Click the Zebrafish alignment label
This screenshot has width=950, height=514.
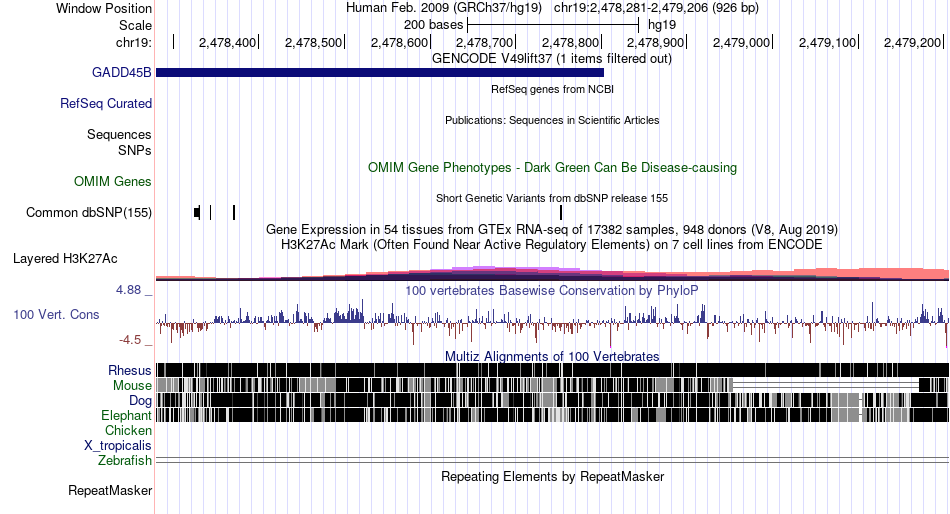pos(125,461)
